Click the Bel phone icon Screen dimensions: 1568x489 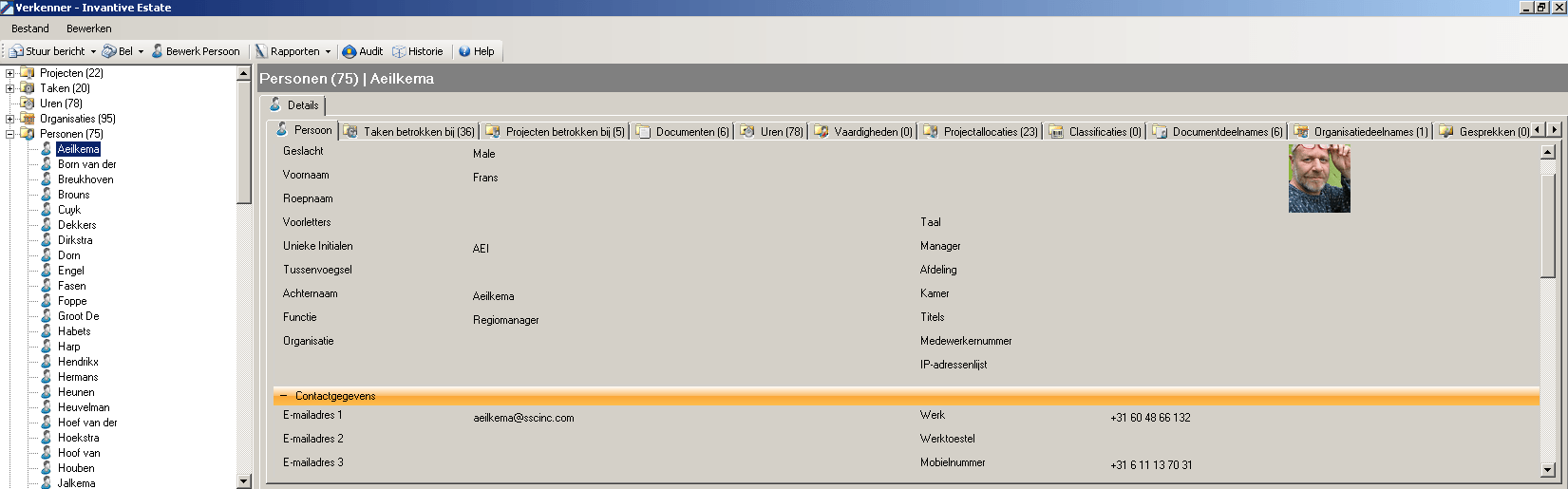tap(109, 51)
